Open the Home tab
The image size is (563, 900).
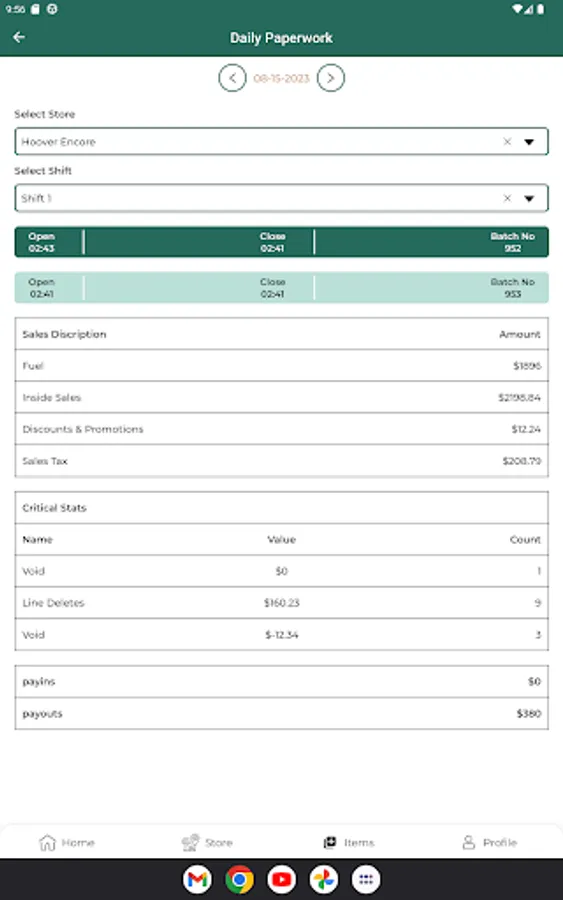click(67, 843)
